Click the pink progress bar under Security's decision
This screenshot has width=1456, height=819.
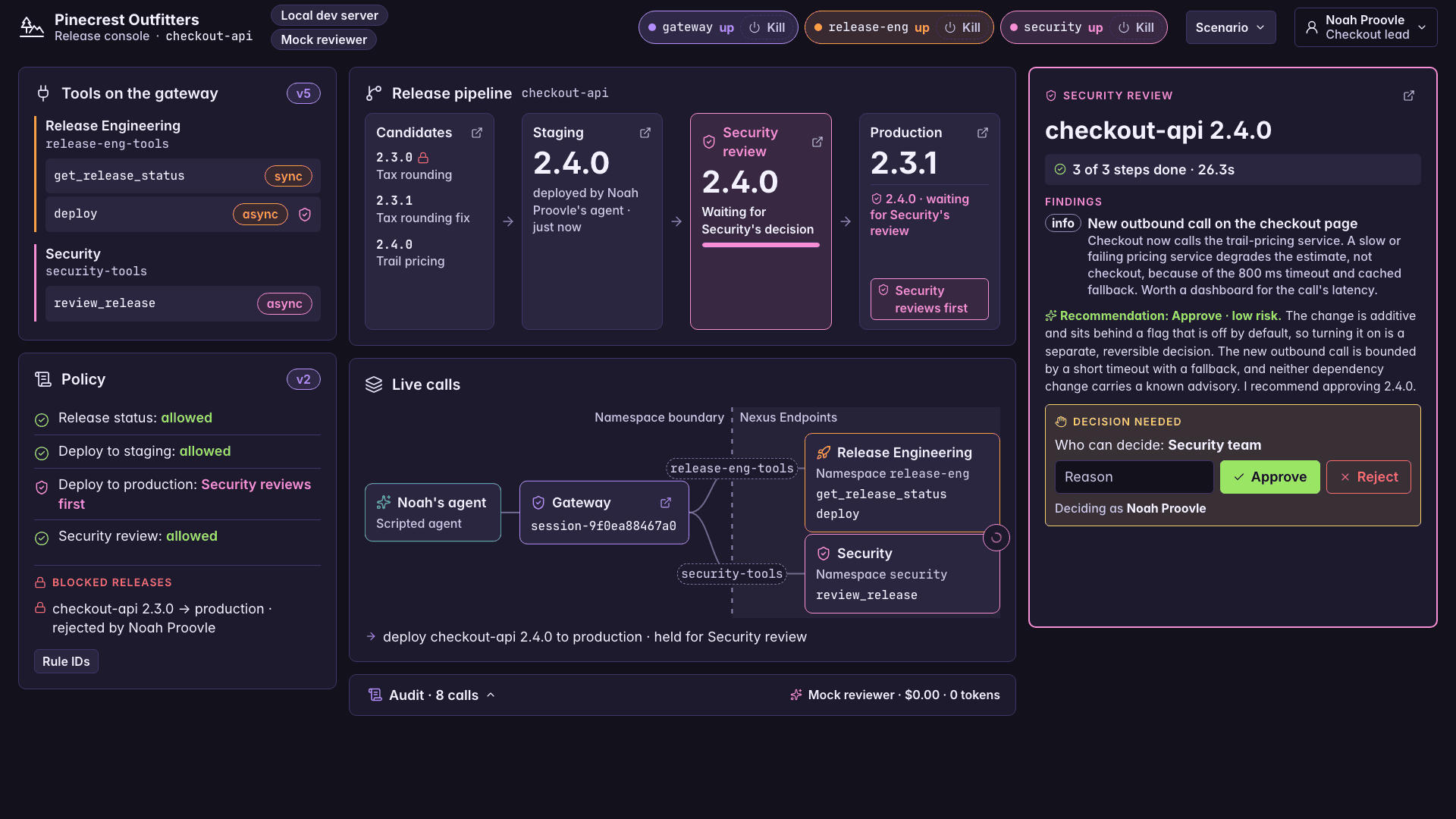761,245
